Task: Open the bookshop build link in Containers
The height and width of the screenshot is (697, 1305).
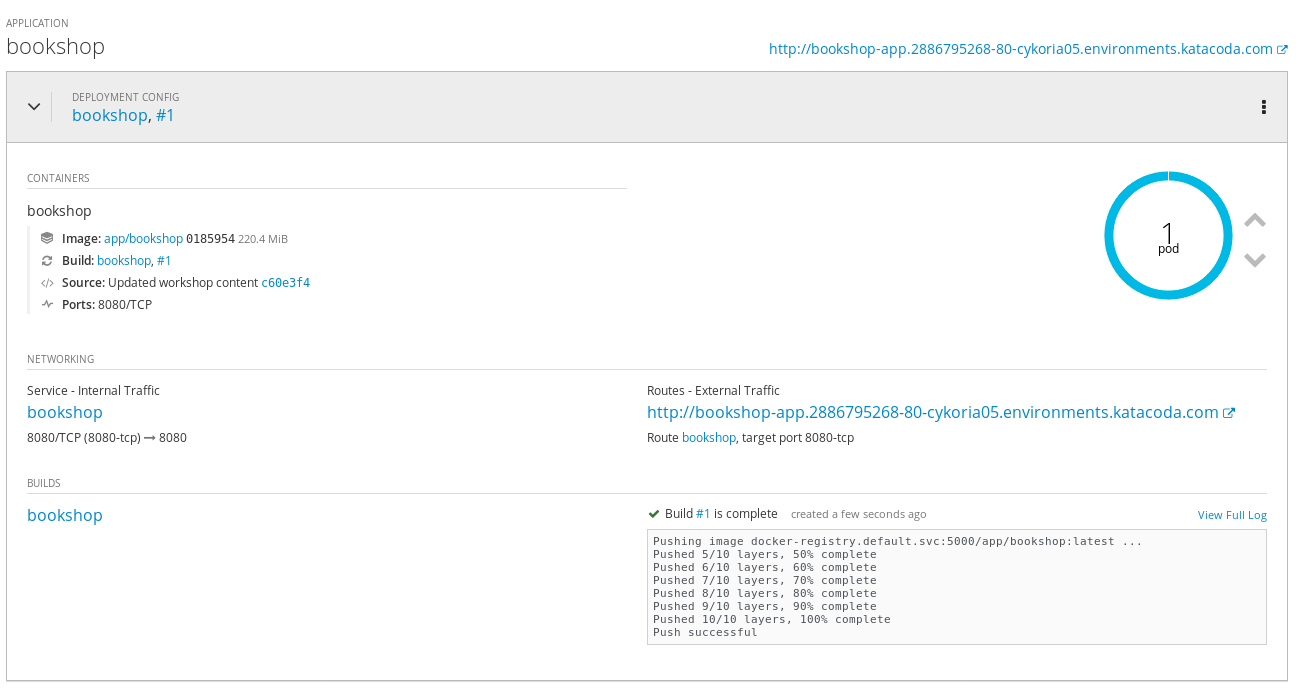Action: click(123, 261)
